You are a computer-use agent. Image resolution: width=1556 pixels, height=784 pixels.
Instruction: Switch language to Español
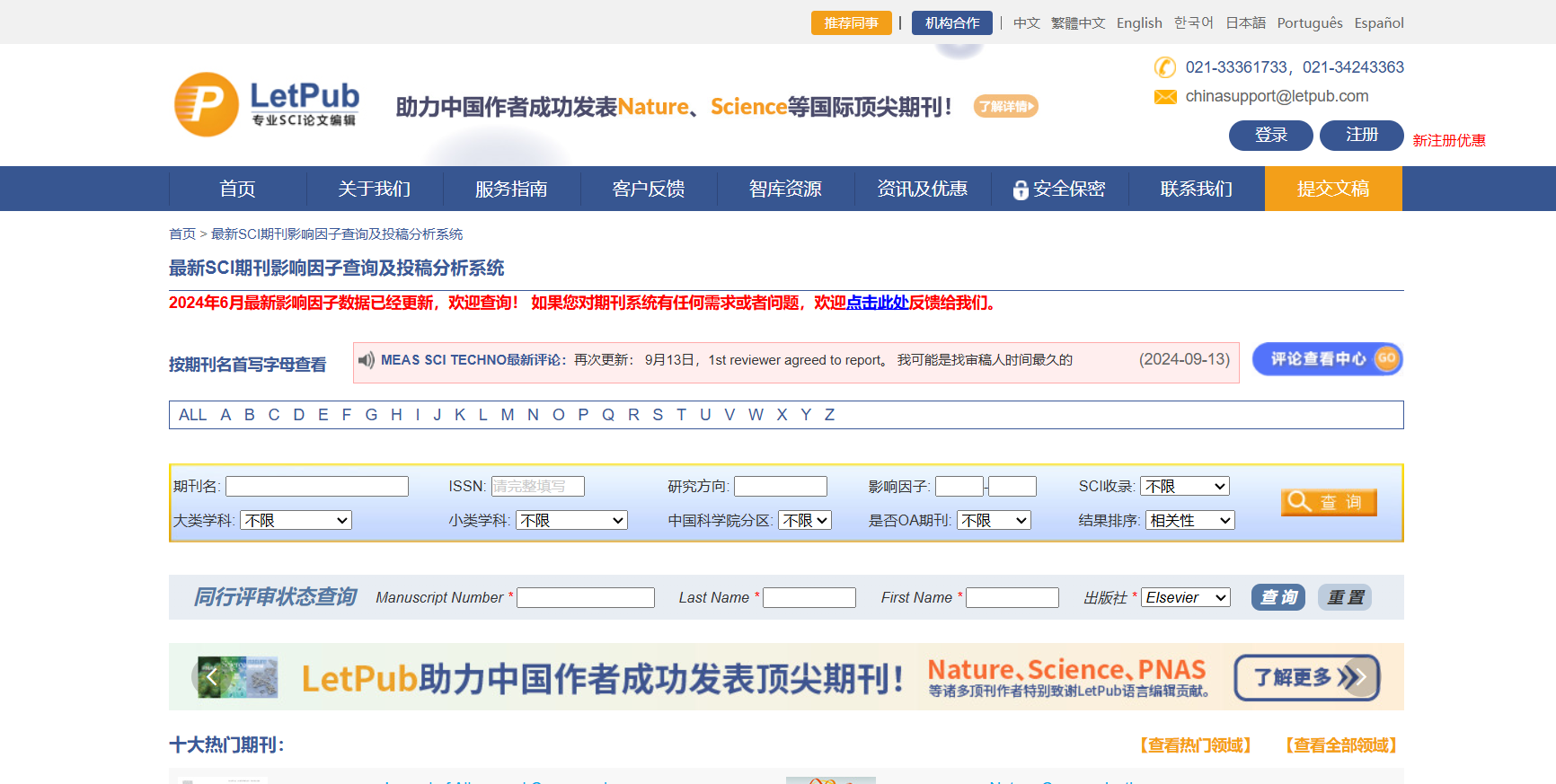coord(1379,23)
